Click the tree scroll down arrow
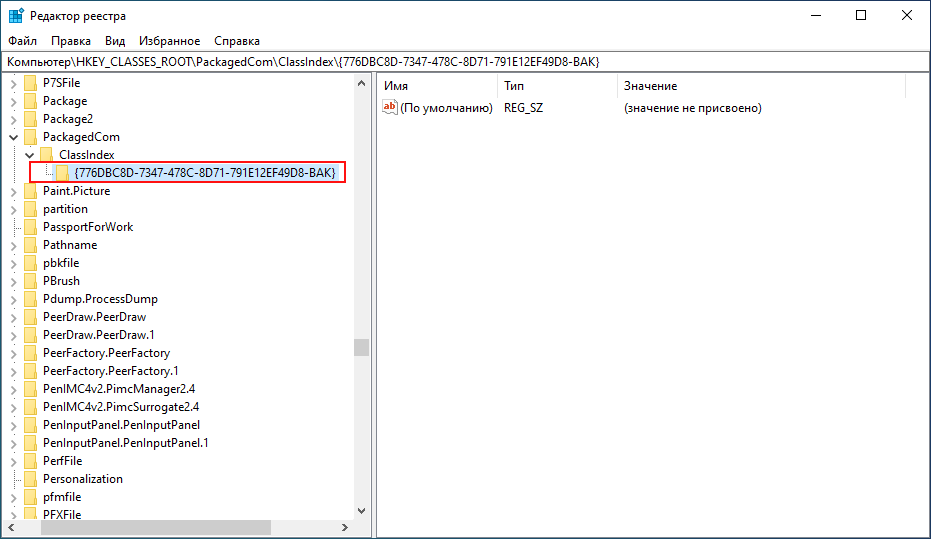Image resolution: width=931 pixels, height=539 pixels. (x=362, y=511)
